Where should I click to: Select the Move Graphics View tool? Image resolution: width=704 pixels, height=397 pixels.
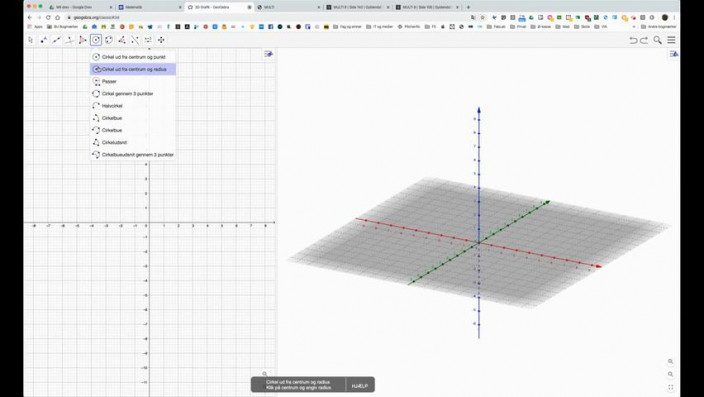[x=161, y=40]
